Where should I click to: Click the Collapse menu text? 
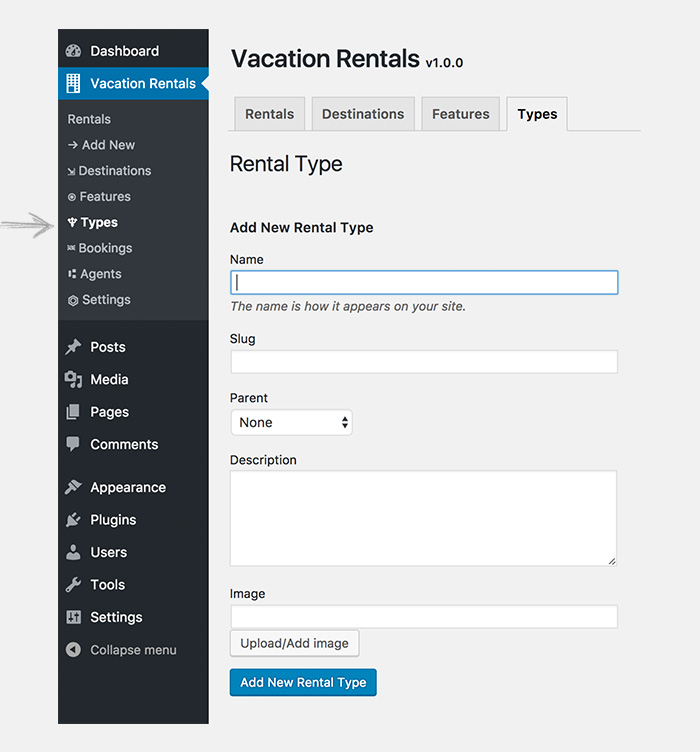pyautogui.click(x=133, y=650)
